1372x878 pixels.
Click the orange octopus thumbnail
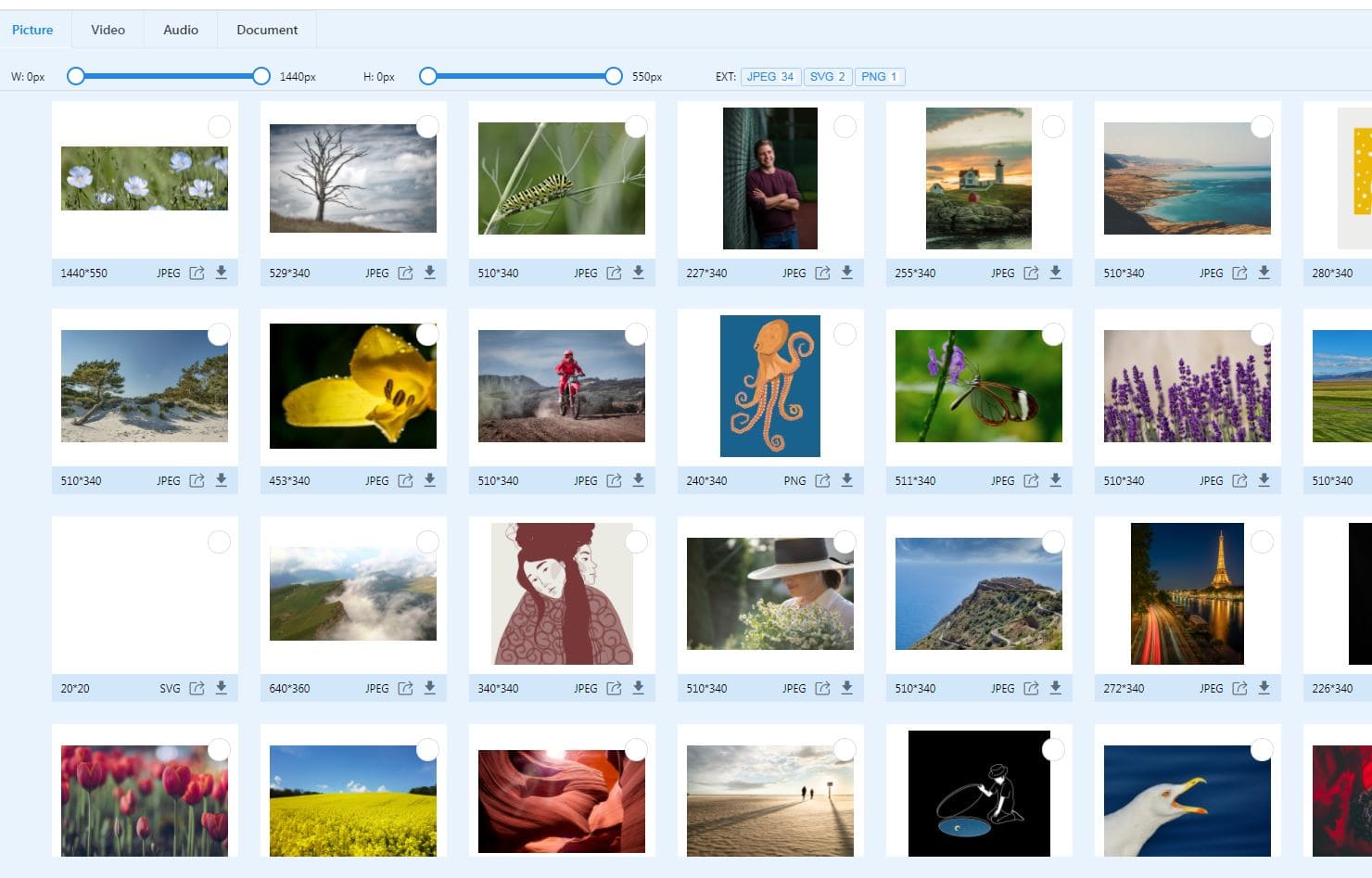point(770,386)
